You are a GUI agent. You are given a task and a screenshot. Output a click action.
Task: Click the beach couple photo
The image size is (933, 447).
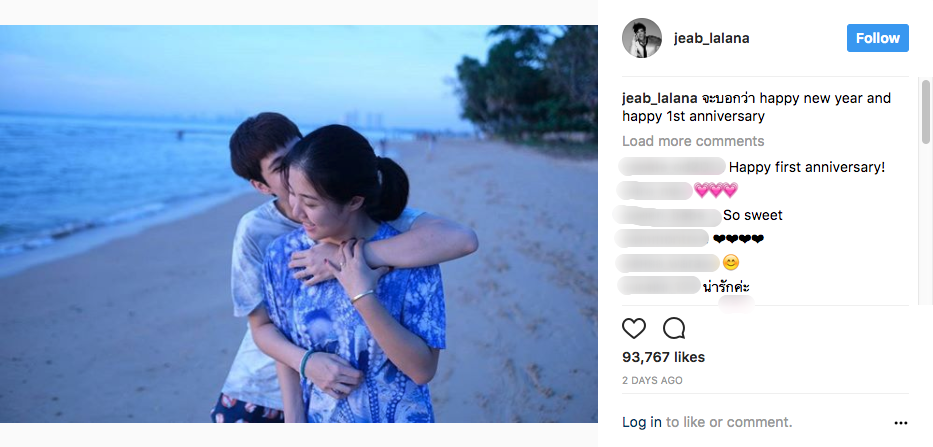[x=299, y=224]
